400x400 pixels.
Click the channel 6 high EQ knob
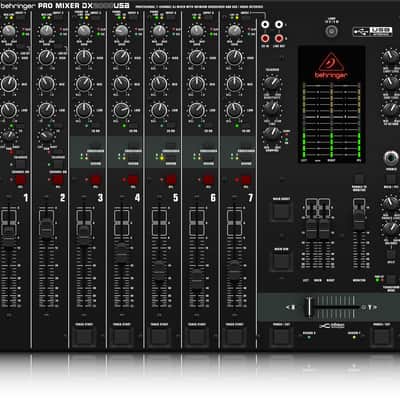coord(197,58)
